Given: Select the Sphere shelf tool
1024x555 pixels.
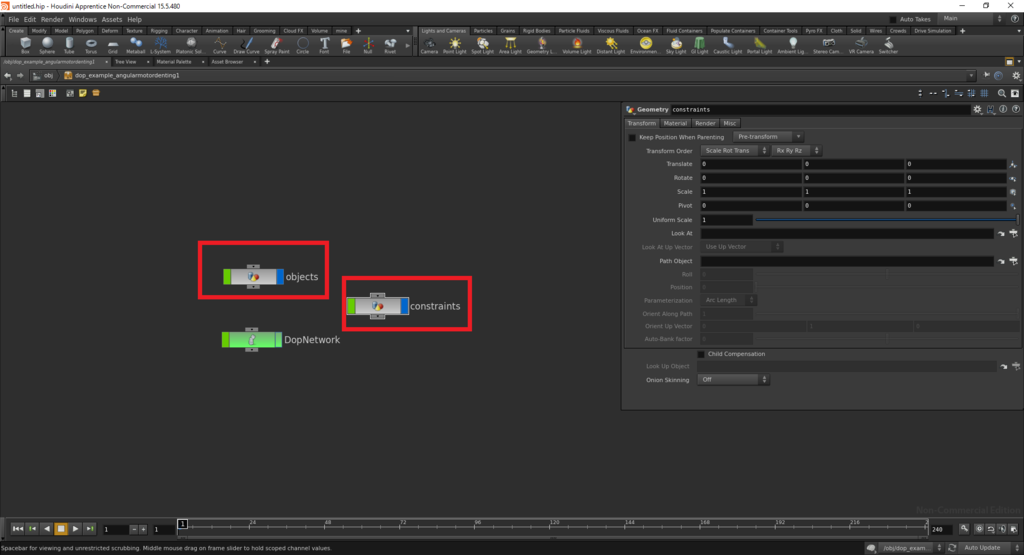Looking at the screenshot, I should pyautogui.click(x=47, y=45).
